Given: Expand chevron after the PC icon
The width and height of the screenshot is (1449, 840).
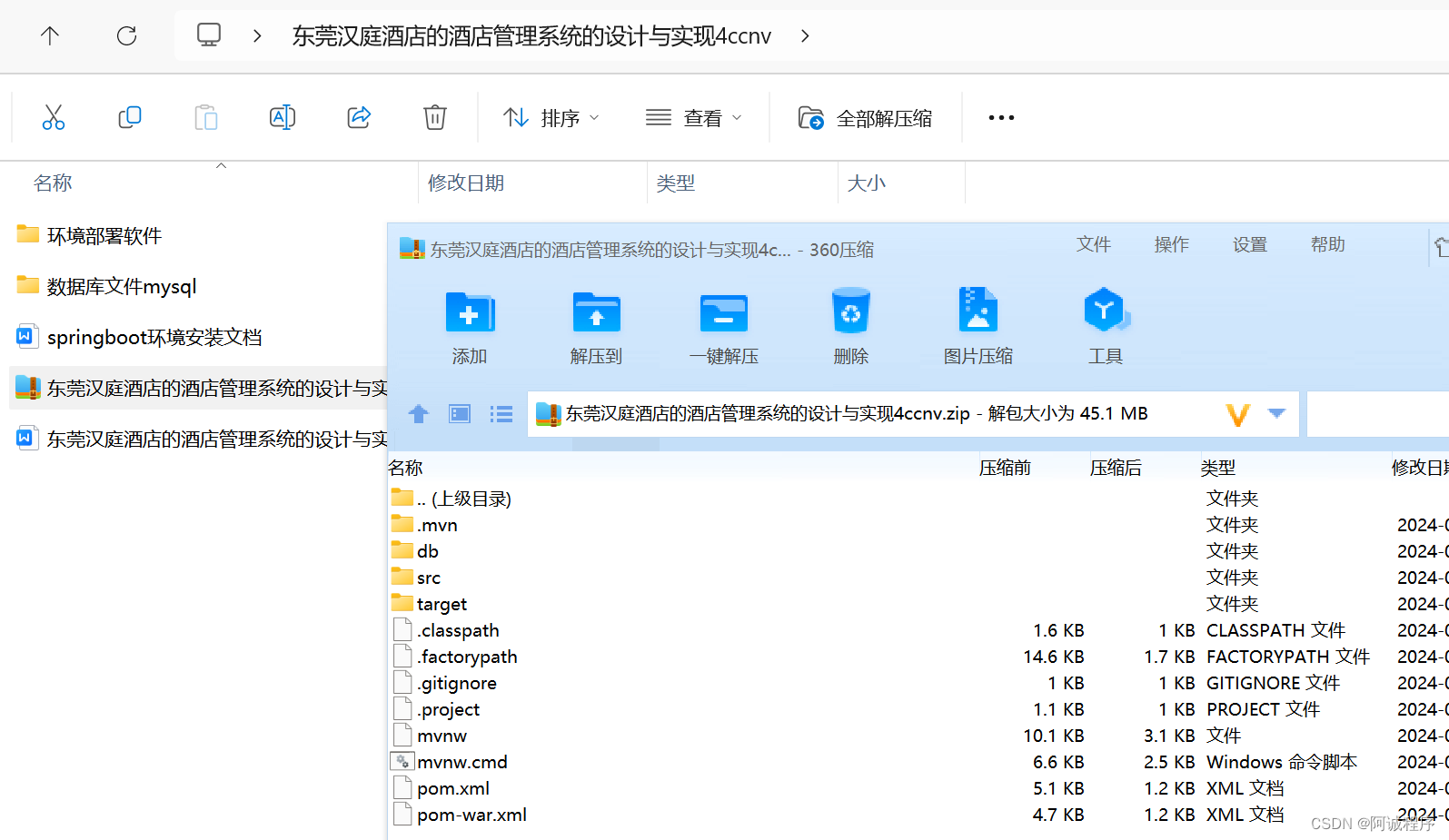Looking at the screenshot, I should 257,35.
